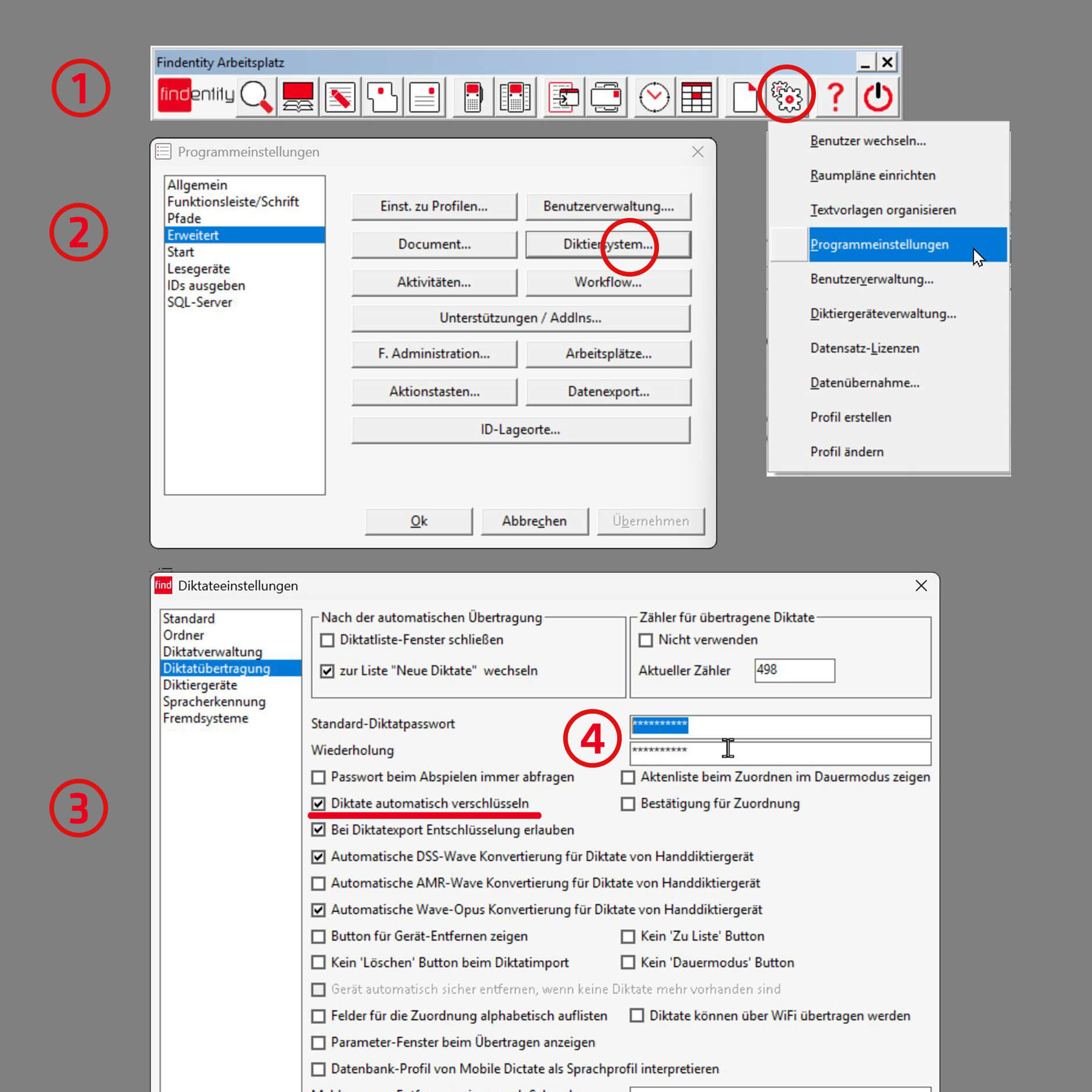The width and height of the screenshot is (1092, 1092).
Task: Tick 'Diktatliste-Fenster schließen' checkbox
Action: (328, 640)
